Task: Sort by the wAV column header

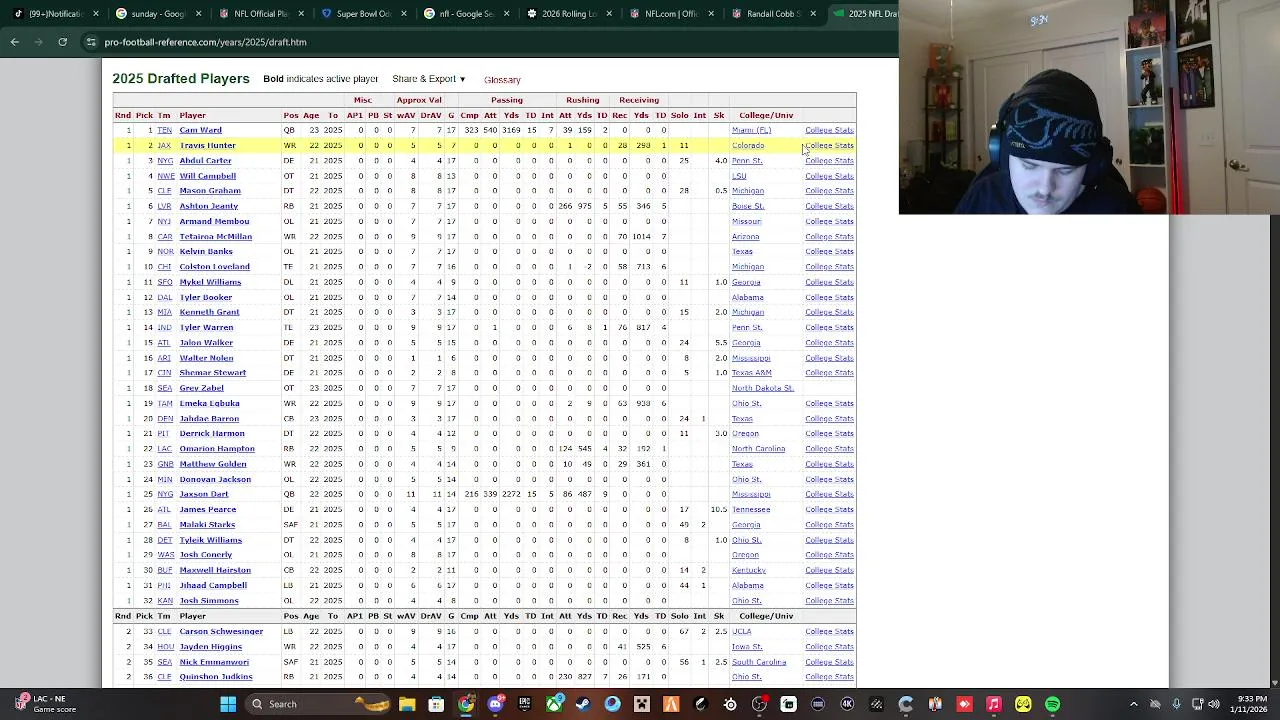Action: pos(405,115)
